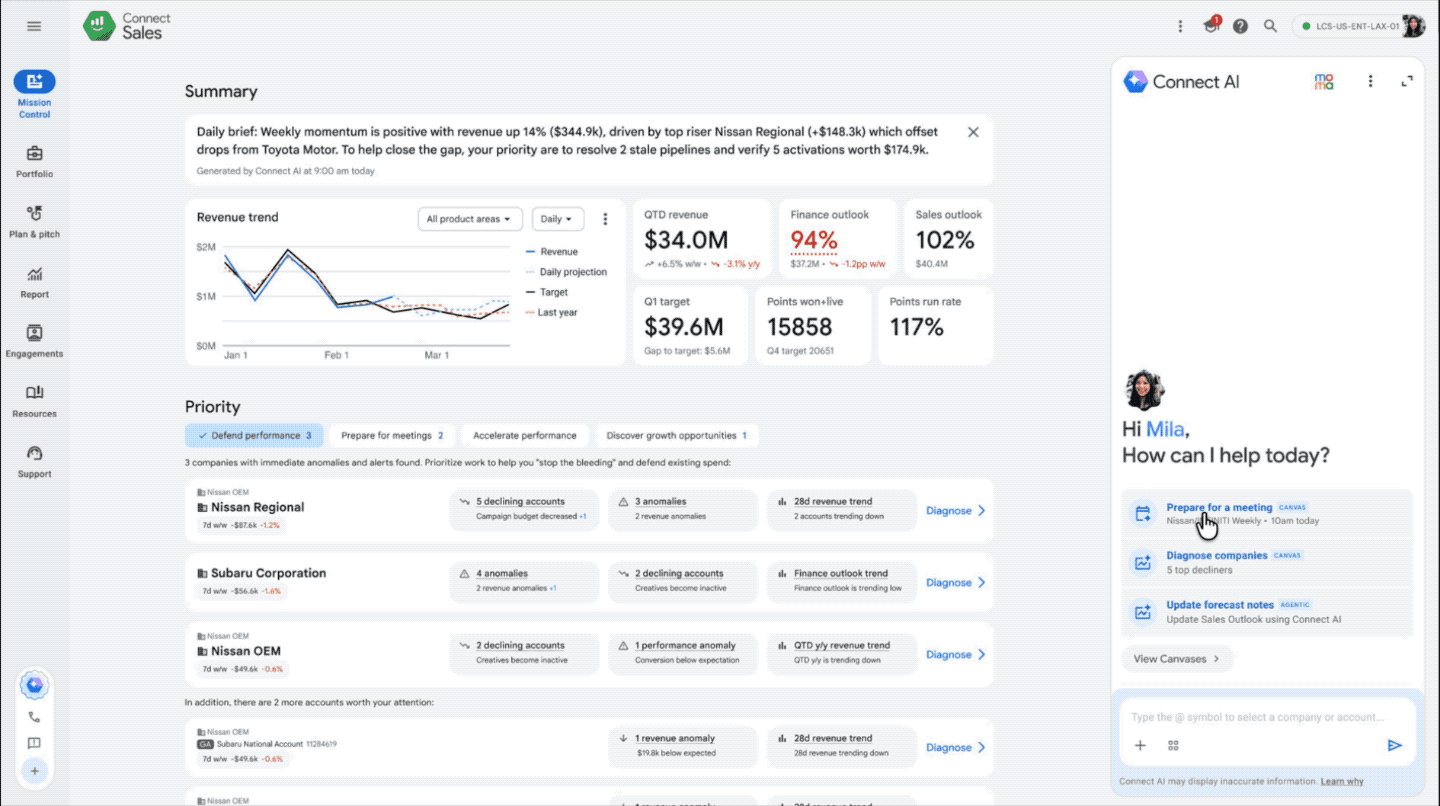Select Discover growth opportunities tab

[676, 436]
